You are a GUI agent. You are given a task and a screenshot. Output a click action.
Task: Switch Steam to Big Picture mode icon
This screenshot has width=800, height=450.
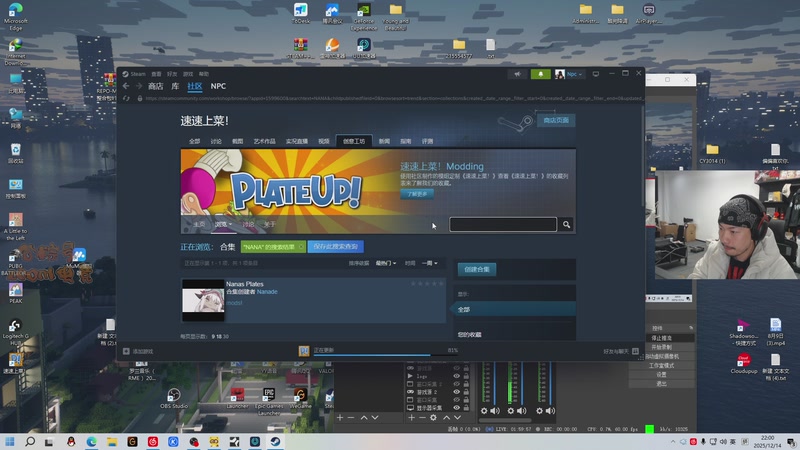(x=595, y=74)
